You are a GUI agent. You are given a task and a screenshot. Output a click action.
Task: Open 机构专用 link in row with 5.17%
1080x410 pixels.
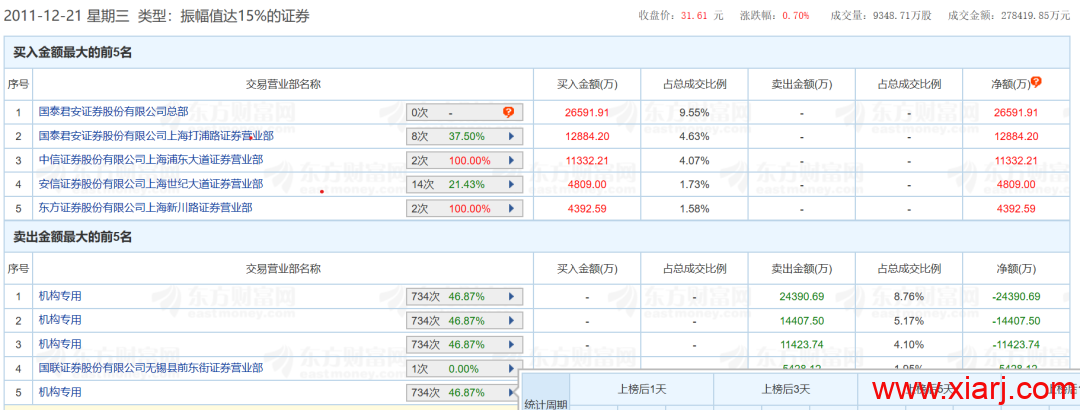pyautogui.click(x=60, y=320)
